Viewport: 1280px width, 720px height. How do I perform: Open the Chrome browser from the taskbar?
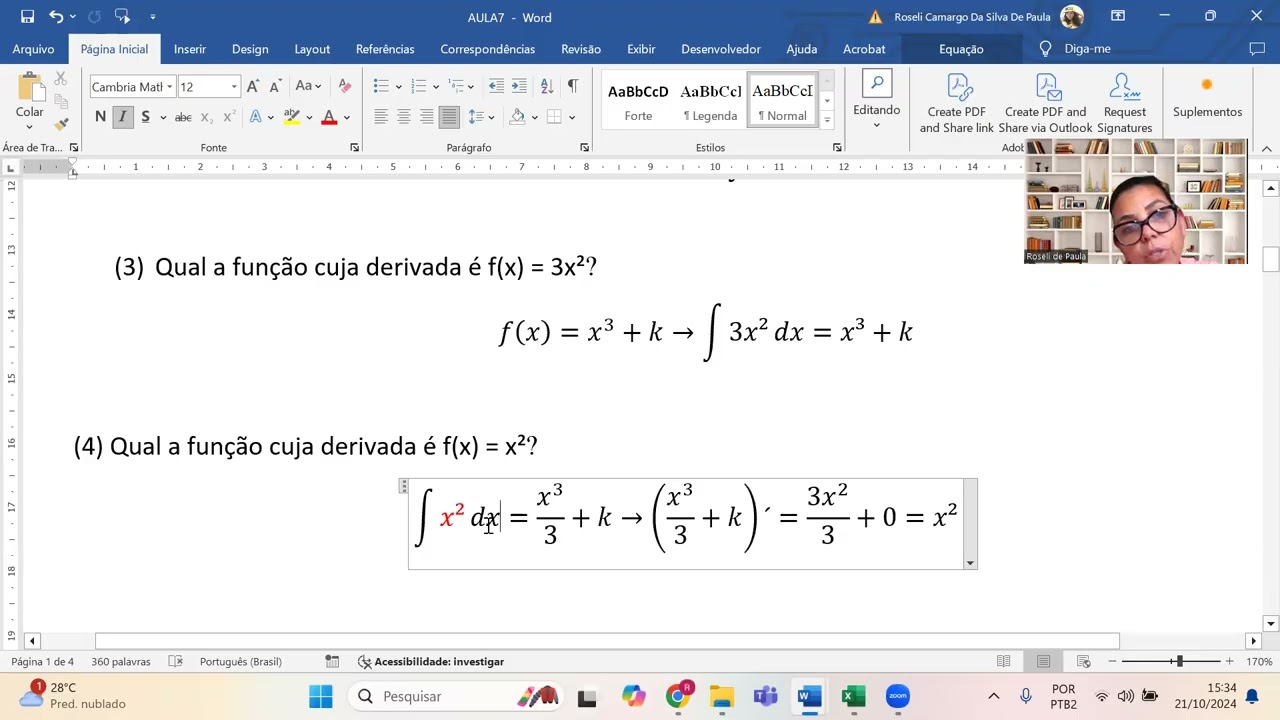click(x=677, y=696)
